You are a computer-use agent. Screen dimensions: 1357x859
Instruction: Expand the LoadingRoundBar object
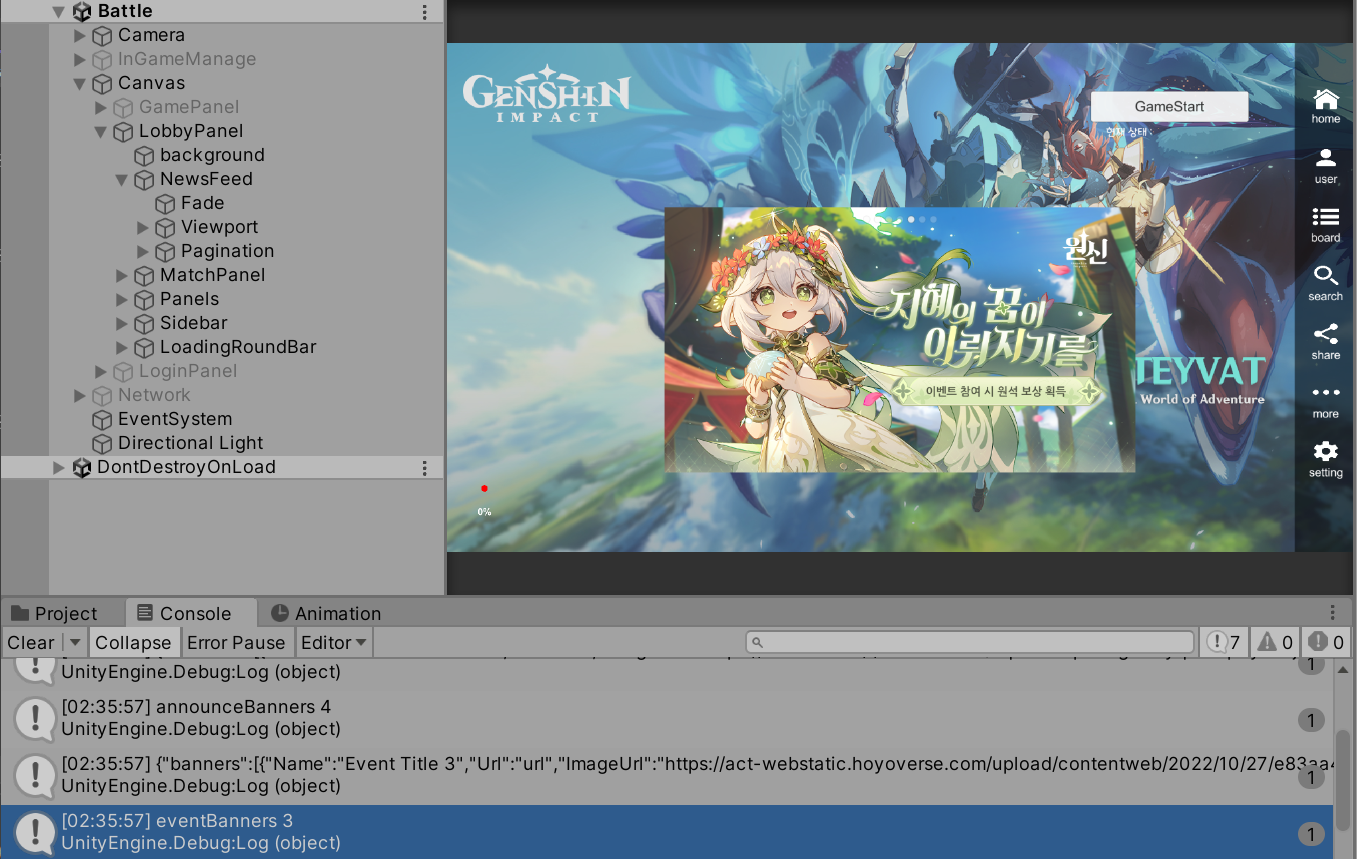coord(121,347)
